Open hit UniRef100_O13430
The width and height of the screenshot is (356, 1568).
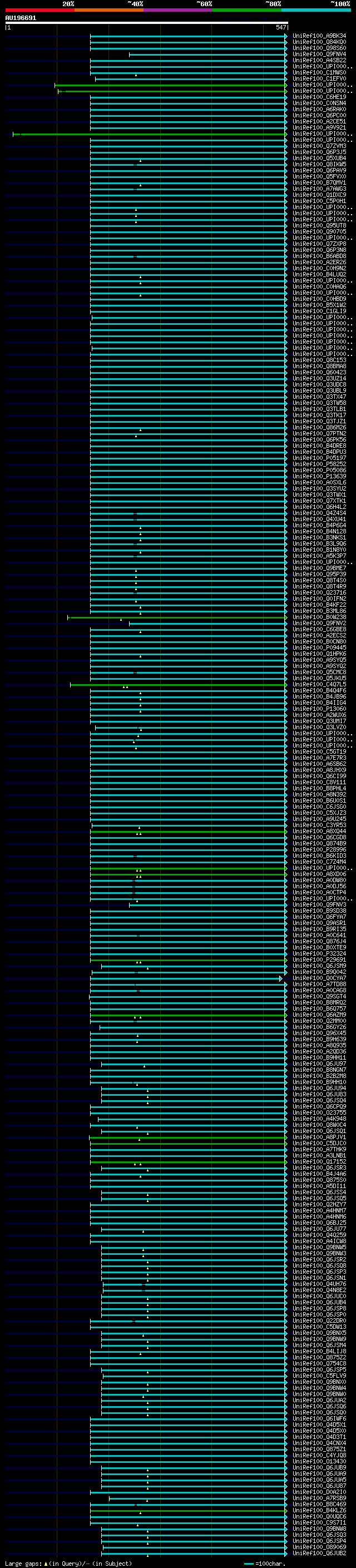[x=319, y=1461]
